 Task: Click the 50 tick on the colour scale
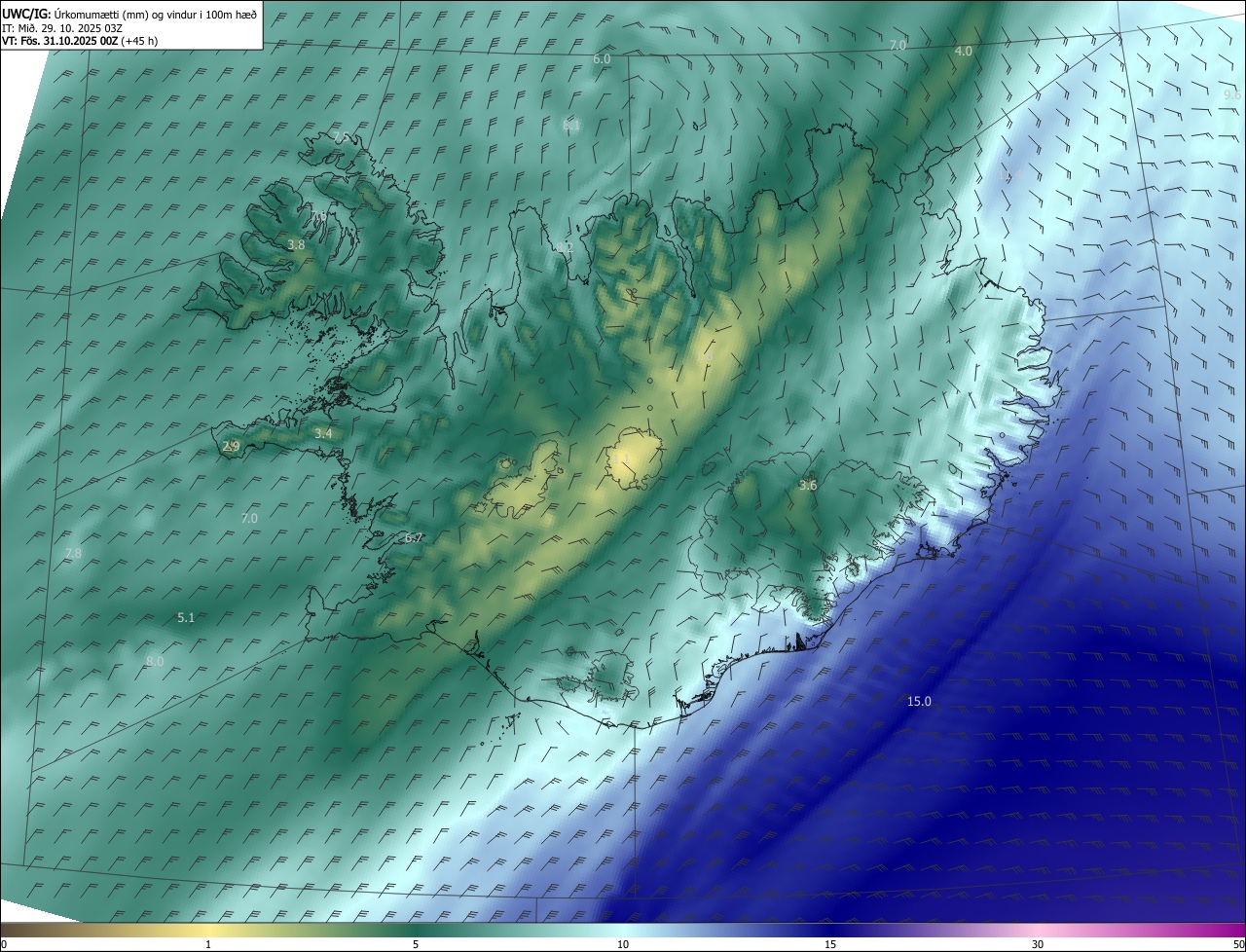pyautogui.click(x=1238, y=944)
